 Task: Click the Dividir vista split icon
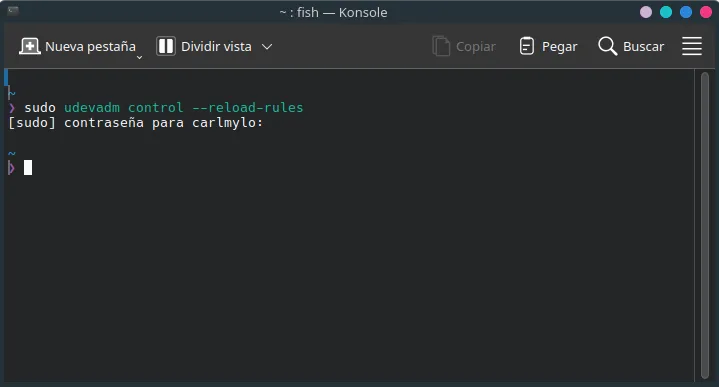tap(166, 46)
